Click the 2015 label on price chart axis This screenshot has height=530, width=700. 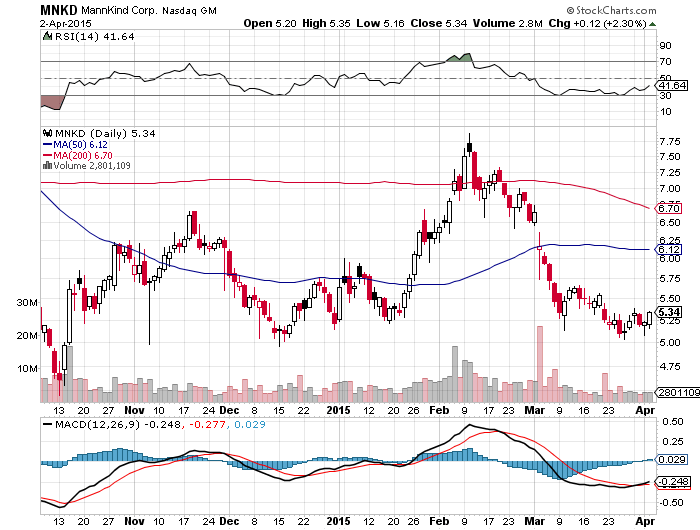(x=338, y=410)
